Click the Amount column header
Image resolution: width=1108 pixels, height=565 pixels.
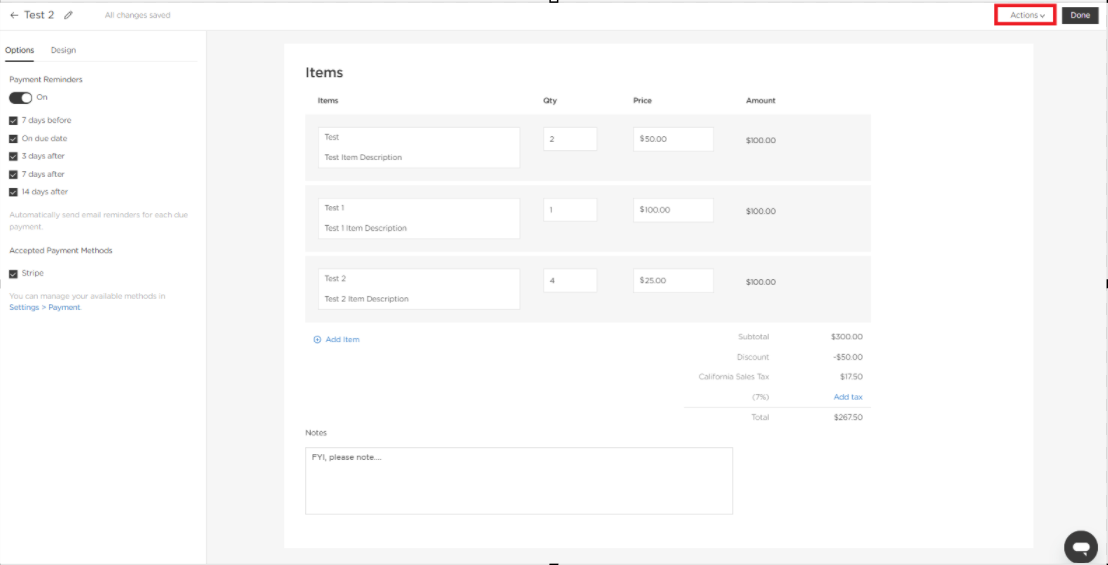coord(760,101)
